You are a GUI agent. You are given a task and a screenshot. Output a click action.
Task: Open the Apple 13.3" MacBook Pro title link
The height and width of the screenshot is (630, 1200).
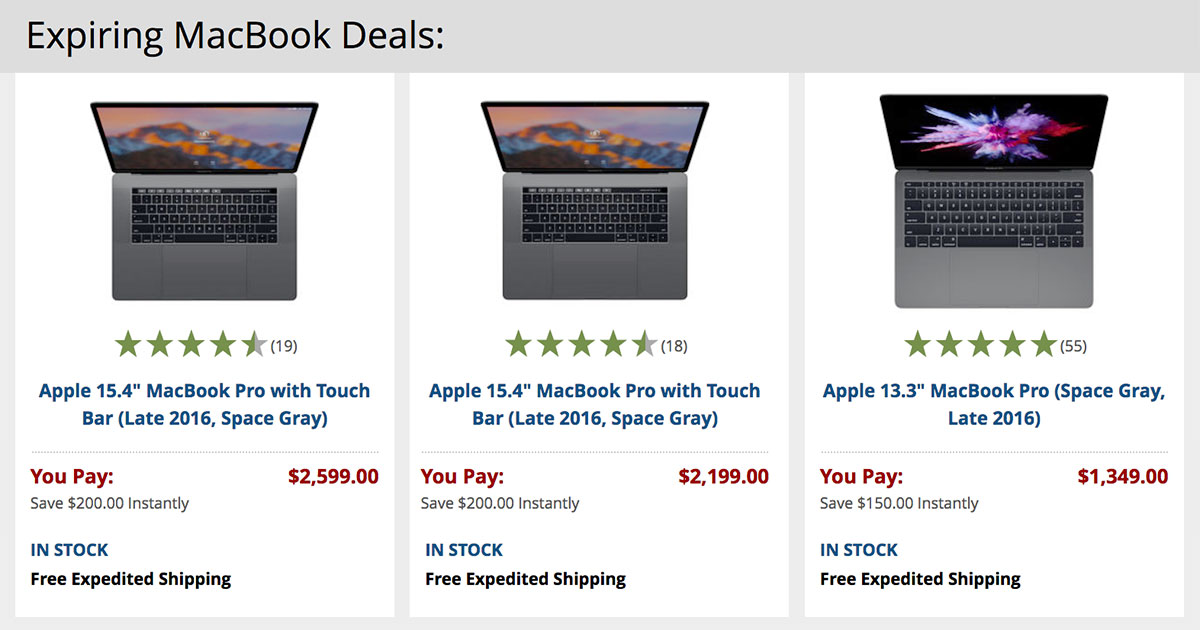point(994,404)
